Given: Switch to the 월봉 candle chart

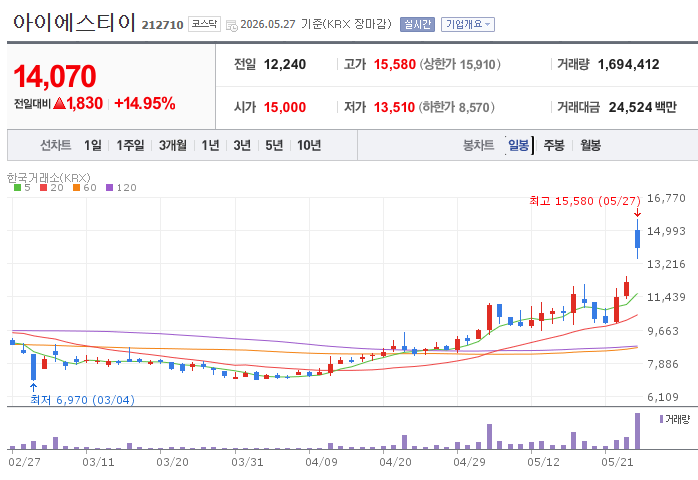Looking at the screenshot, I should 590,145.
